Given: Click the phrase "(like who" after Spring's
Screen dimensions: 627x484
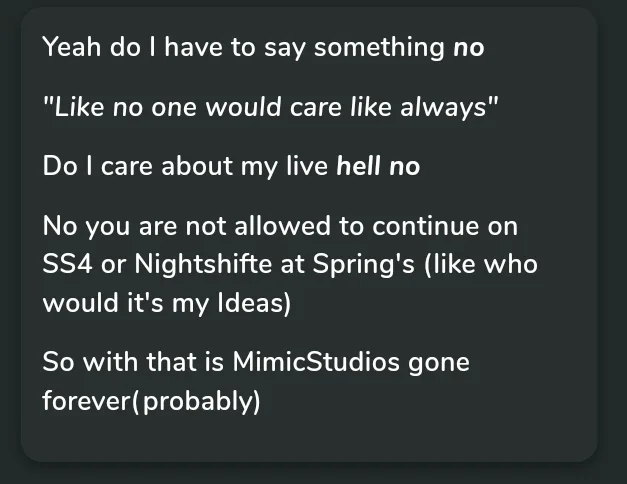Looking at the screenshot, I should [481, 264].
